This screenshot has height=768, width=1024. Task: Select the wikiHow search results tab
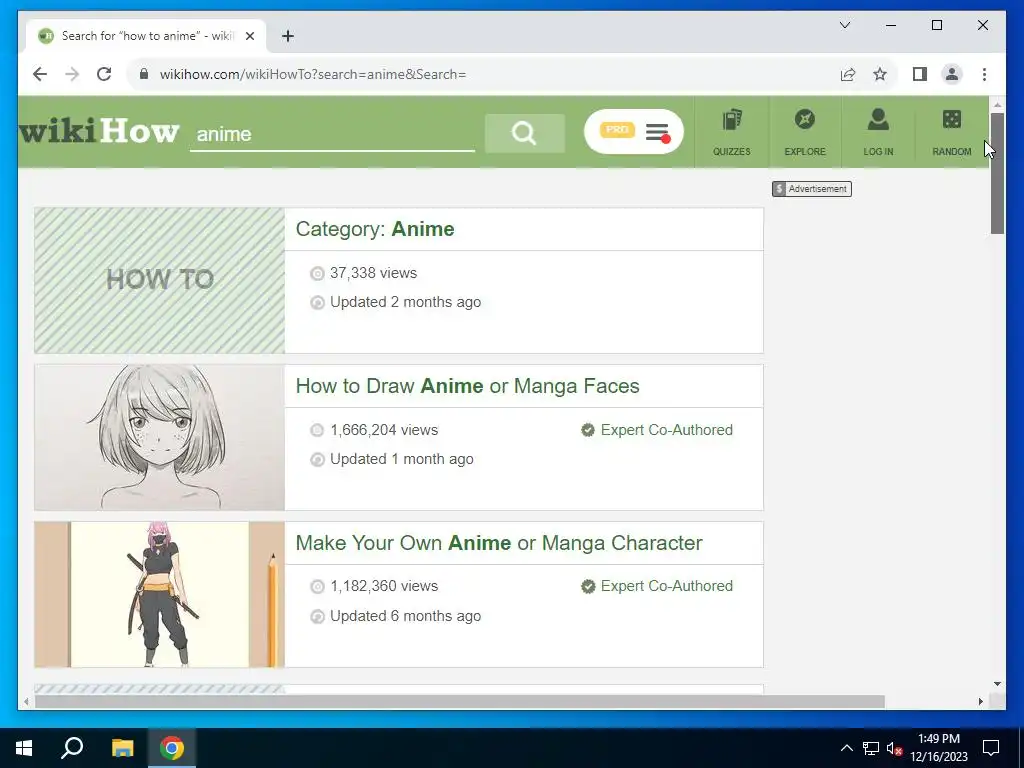pyautogui.click(x=146, y=36)
